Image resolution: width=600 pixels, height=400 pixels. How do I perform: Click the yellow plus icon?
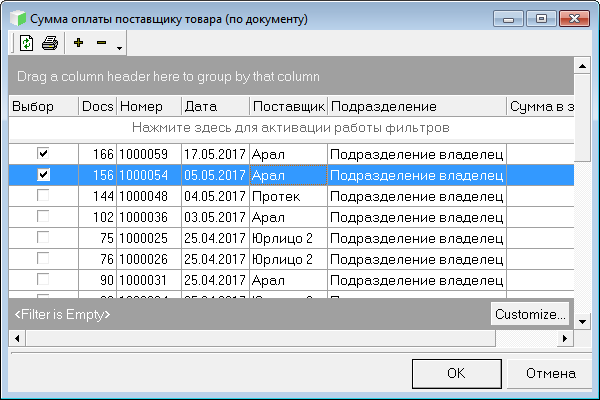78,42
